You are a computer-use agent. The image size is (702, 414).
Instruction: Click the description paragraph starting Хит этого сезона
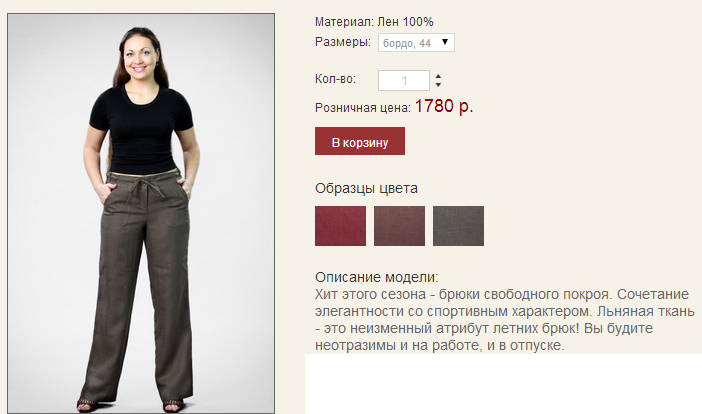505,320
